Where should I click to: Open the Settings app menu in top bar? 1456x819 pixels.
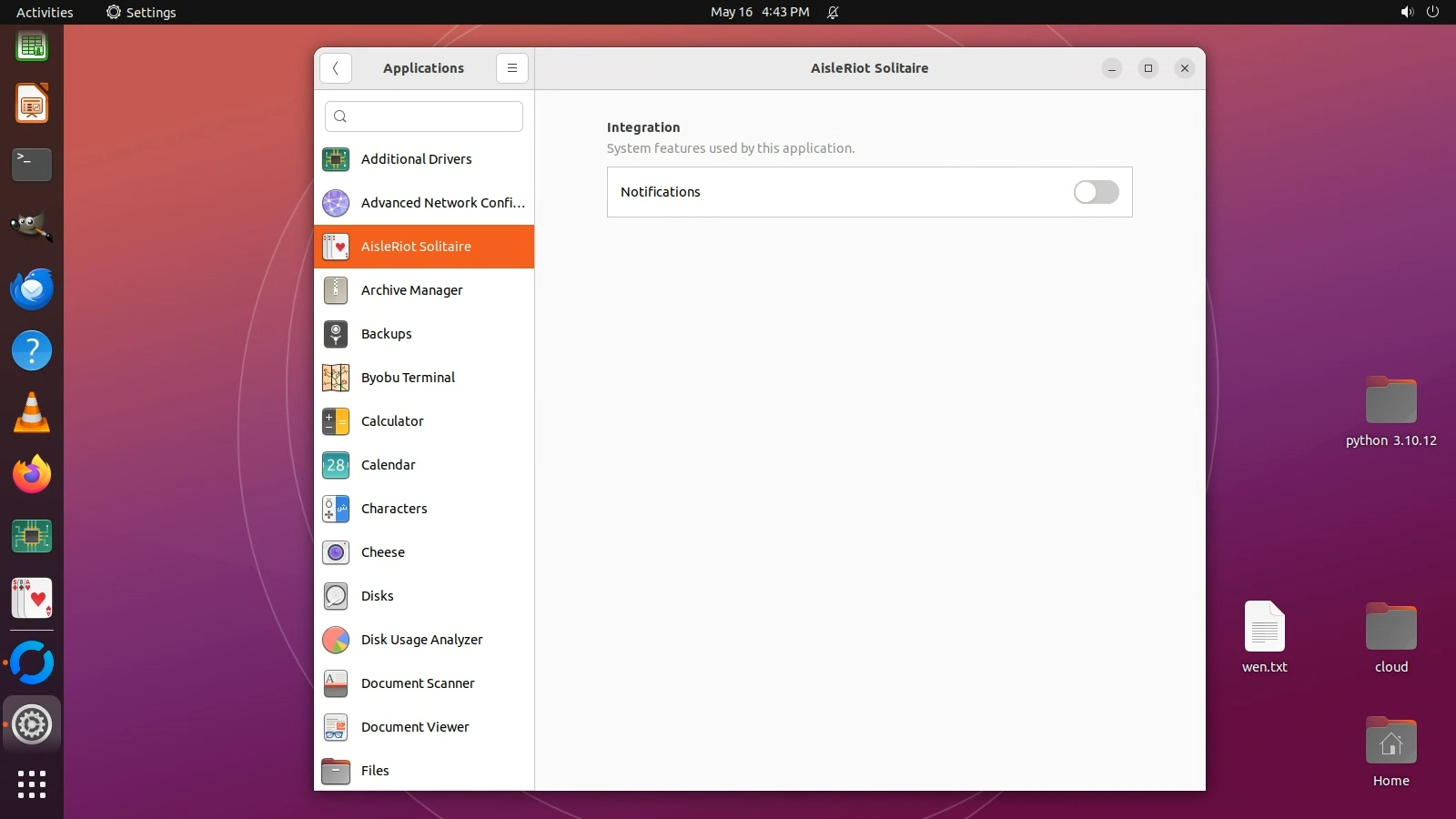click(x=141, y=12)
